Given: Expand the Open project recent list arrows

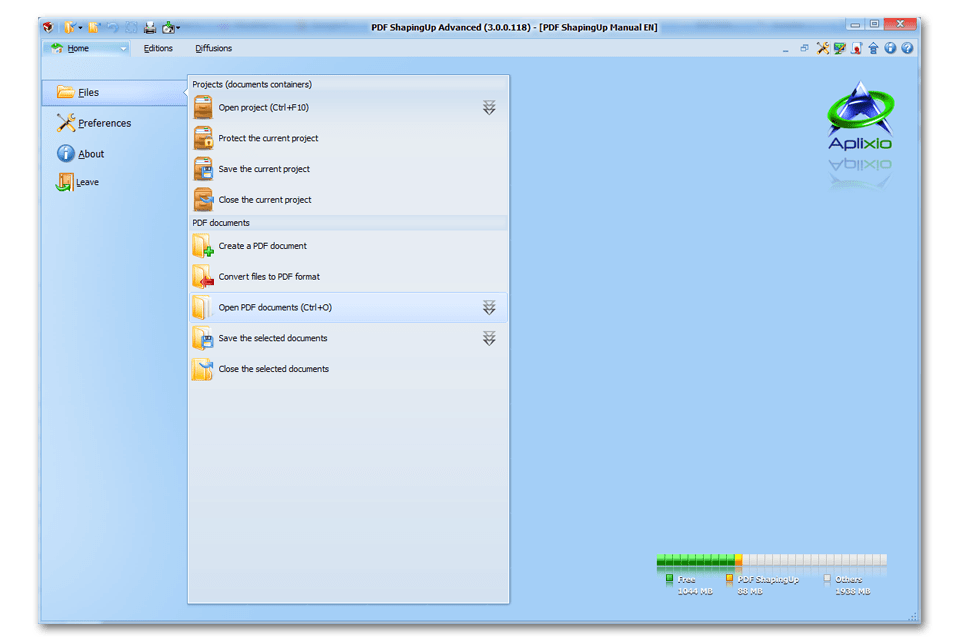Looking at the screenshot, I should click(489, 108).
